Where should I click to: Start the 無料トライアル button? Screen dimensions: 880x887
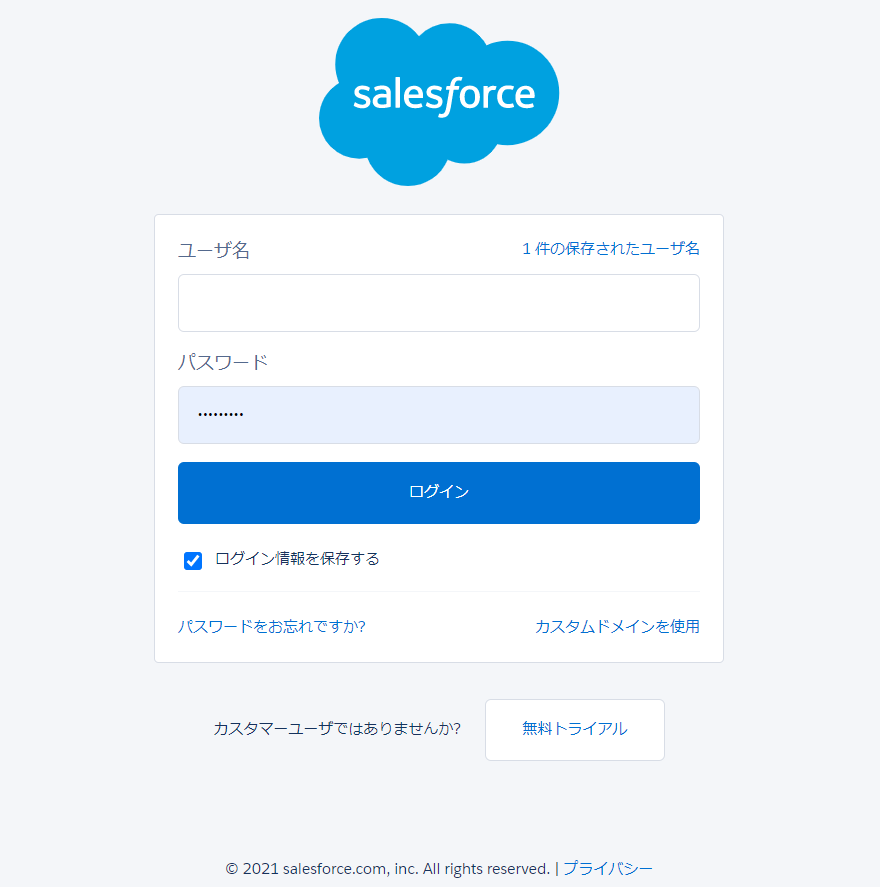(575, 730)
